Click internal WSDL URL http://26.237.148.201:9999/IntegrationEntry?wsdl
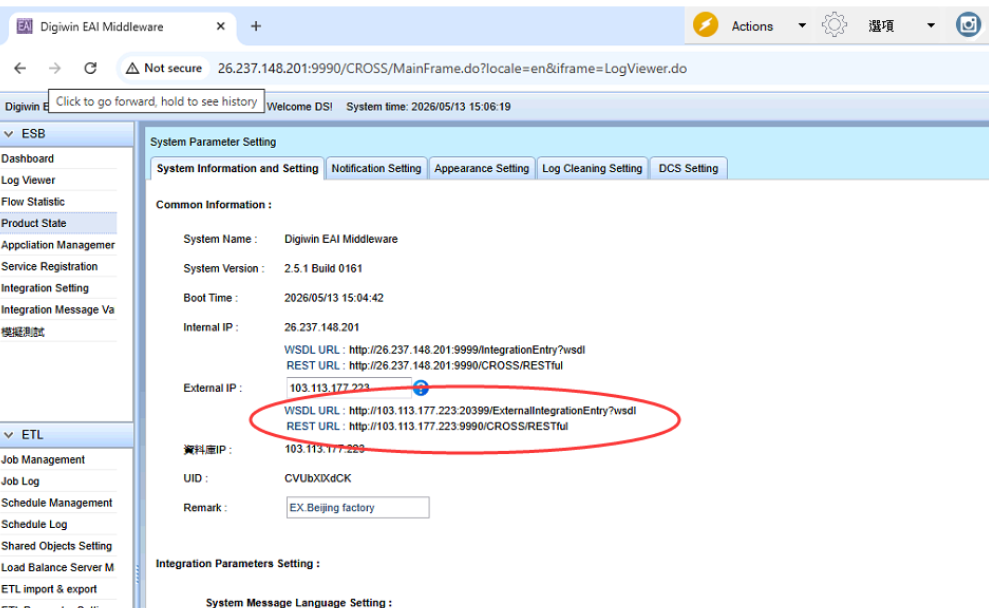This screenshot has width=989, height=608. pos(467,350)
